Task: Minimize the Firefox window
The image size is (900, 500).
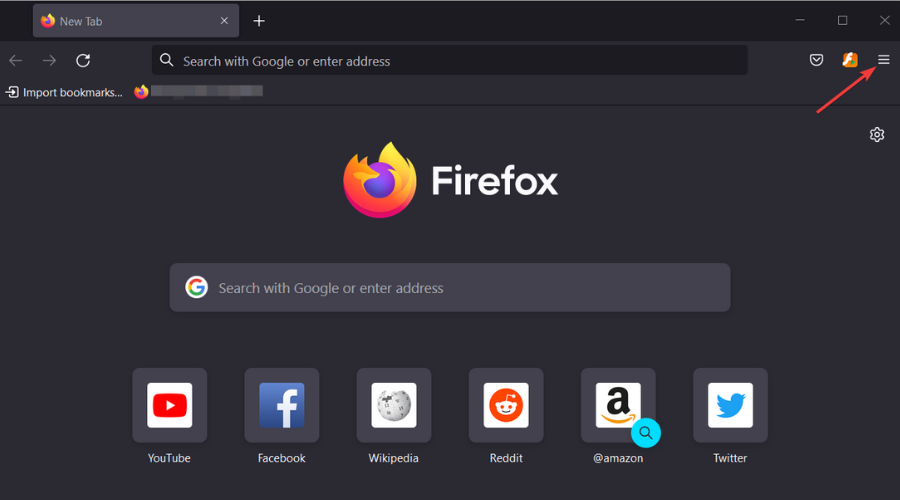Action: 800,20
